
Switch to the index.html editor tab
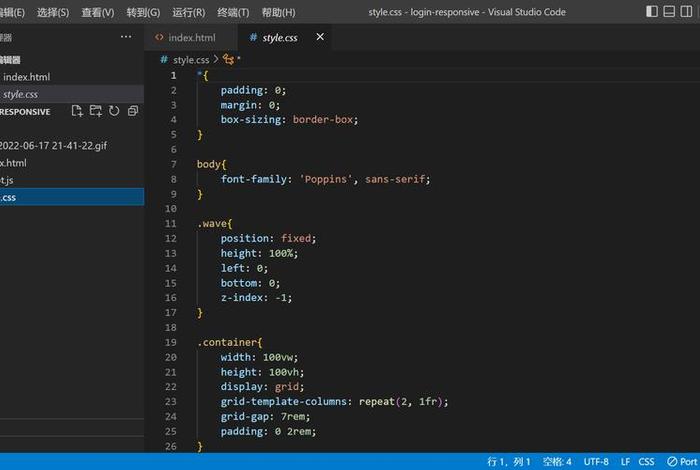(x=191, y=38)
